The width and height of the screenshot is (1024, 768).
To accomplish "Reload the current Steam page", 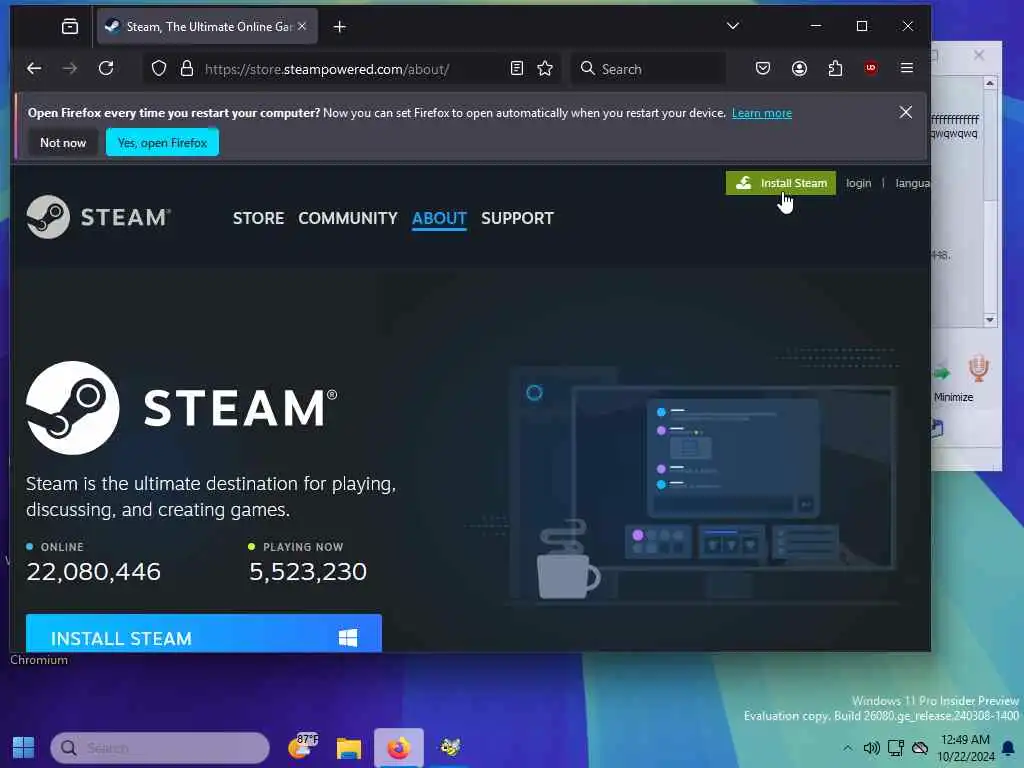I will tap(106, 69).
